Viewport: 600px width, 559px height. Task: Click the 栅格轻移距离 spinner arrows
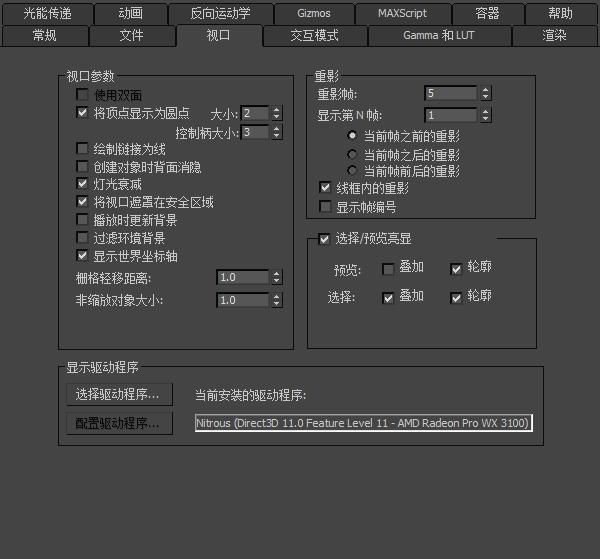(277, 277)
